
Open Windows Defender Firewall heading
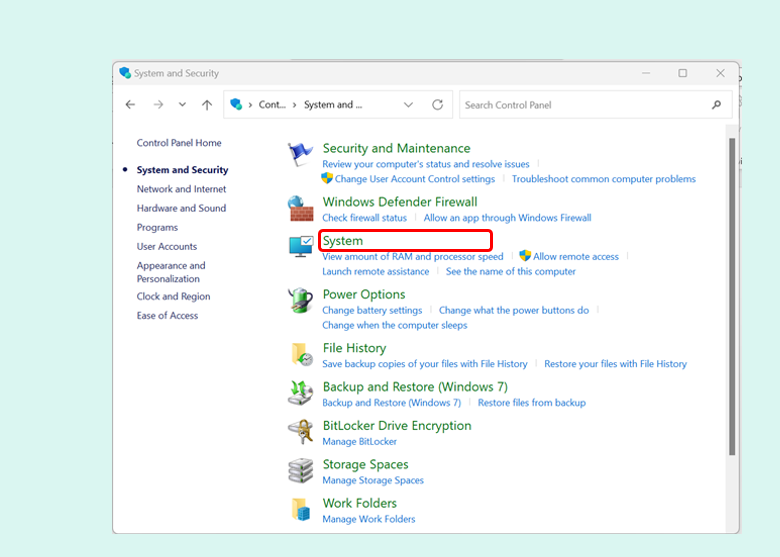[400, 202]
